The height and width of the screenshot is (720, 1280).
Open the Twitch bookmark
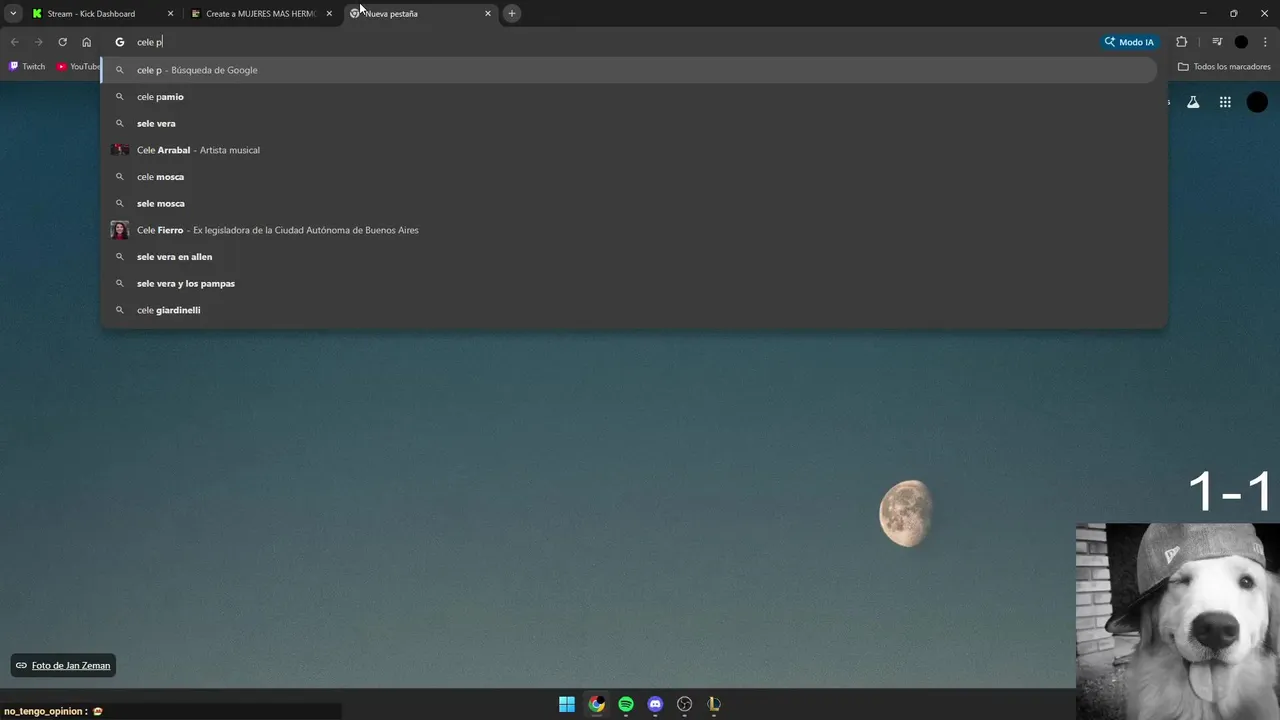[x=27, y=67]
